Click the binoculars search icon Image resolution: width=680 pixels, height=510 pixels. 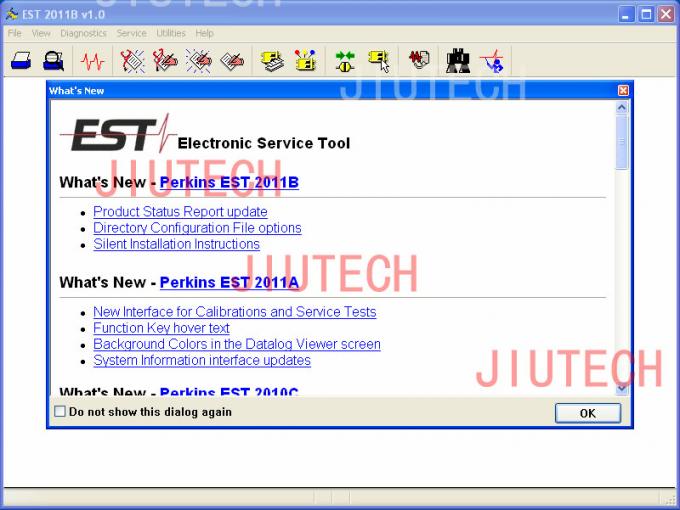click(458, 61)
